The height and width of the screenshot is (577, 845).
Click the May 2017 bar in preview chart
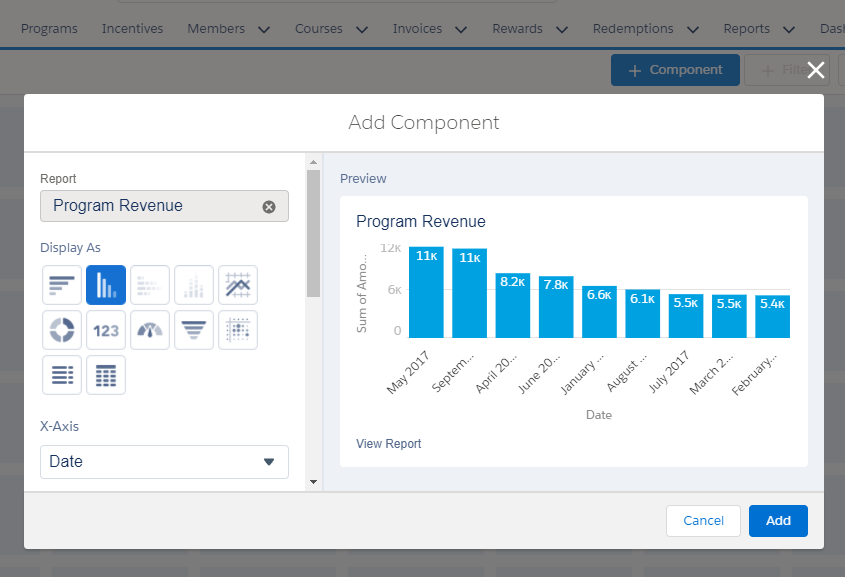(x=426, y=292)
